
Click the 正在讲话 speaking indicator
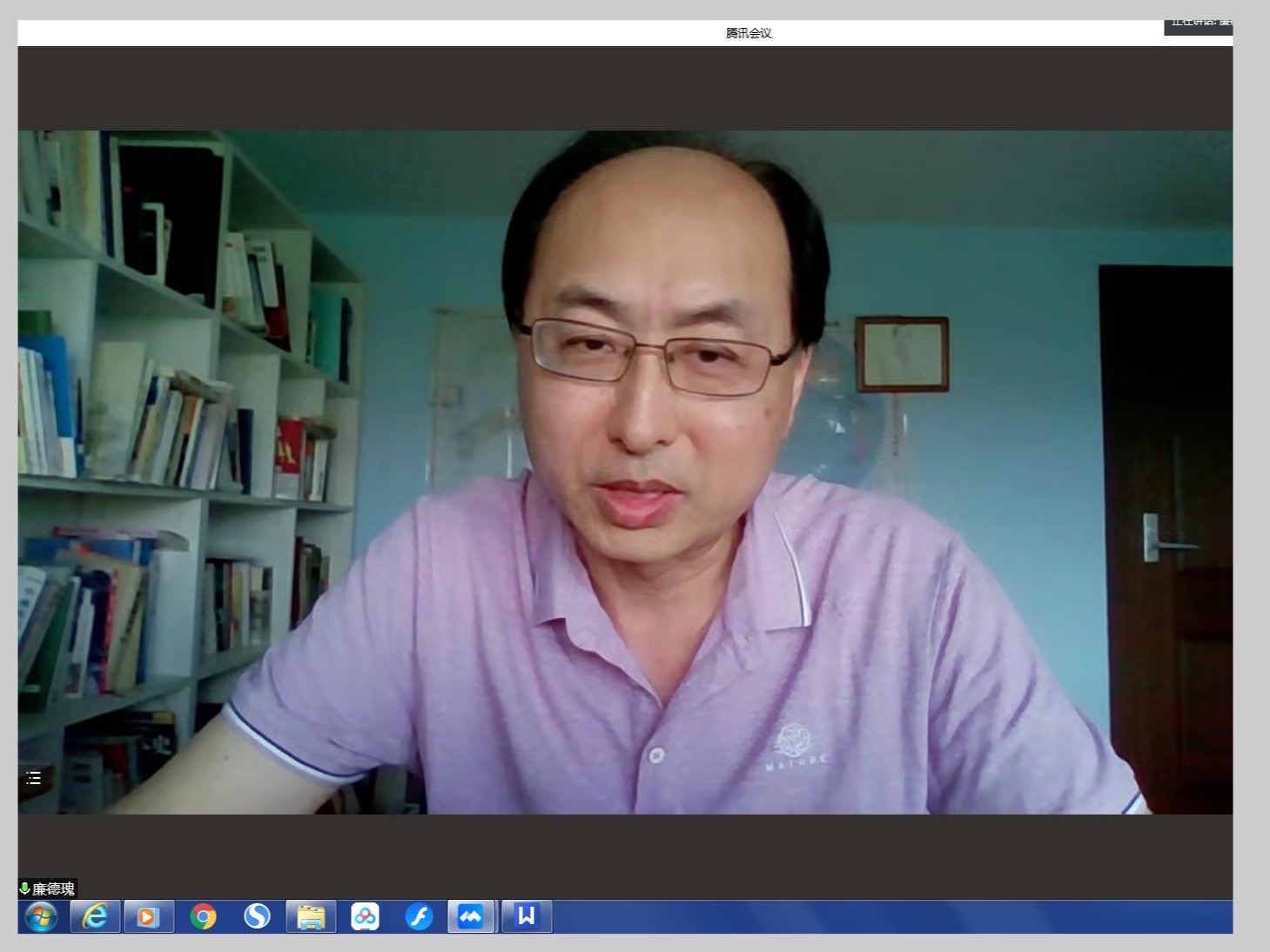(1199, 24)
